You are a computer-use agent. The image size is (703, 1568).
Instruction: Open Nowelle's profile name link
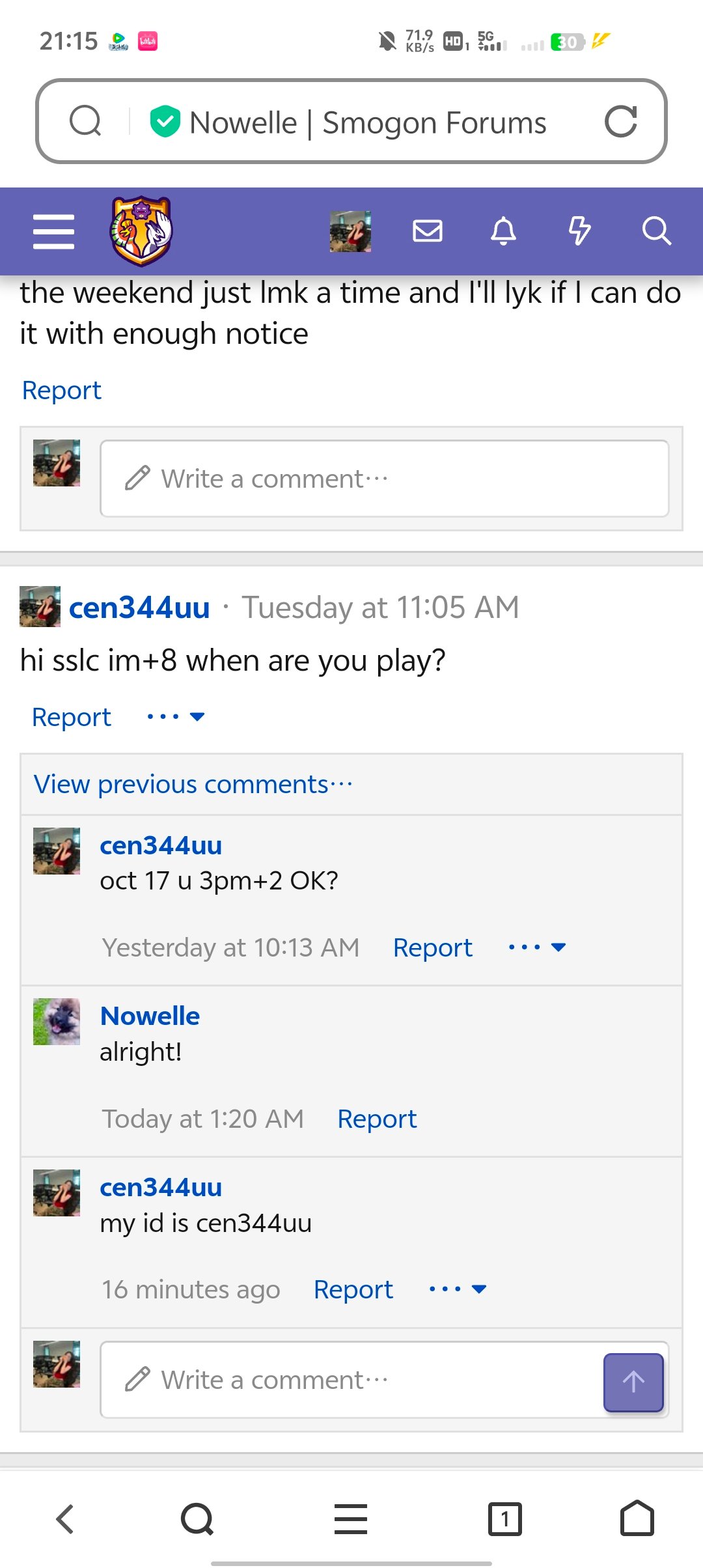(150, 1016)
